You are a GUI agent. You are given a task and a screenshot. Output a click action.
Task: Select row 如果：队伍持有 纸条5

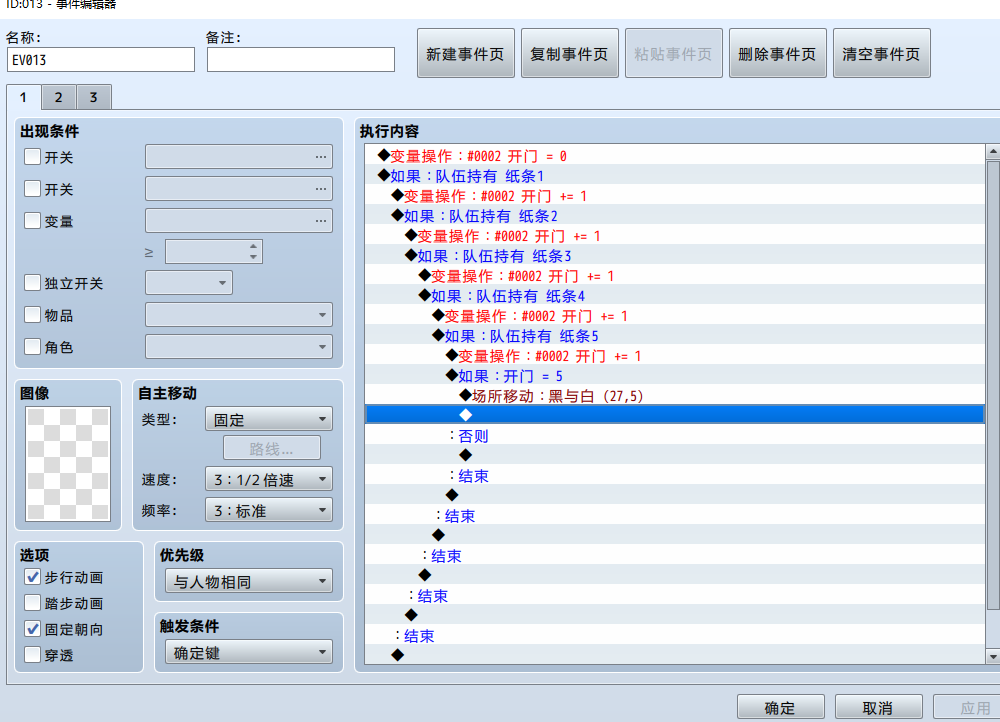pos(675,336)
